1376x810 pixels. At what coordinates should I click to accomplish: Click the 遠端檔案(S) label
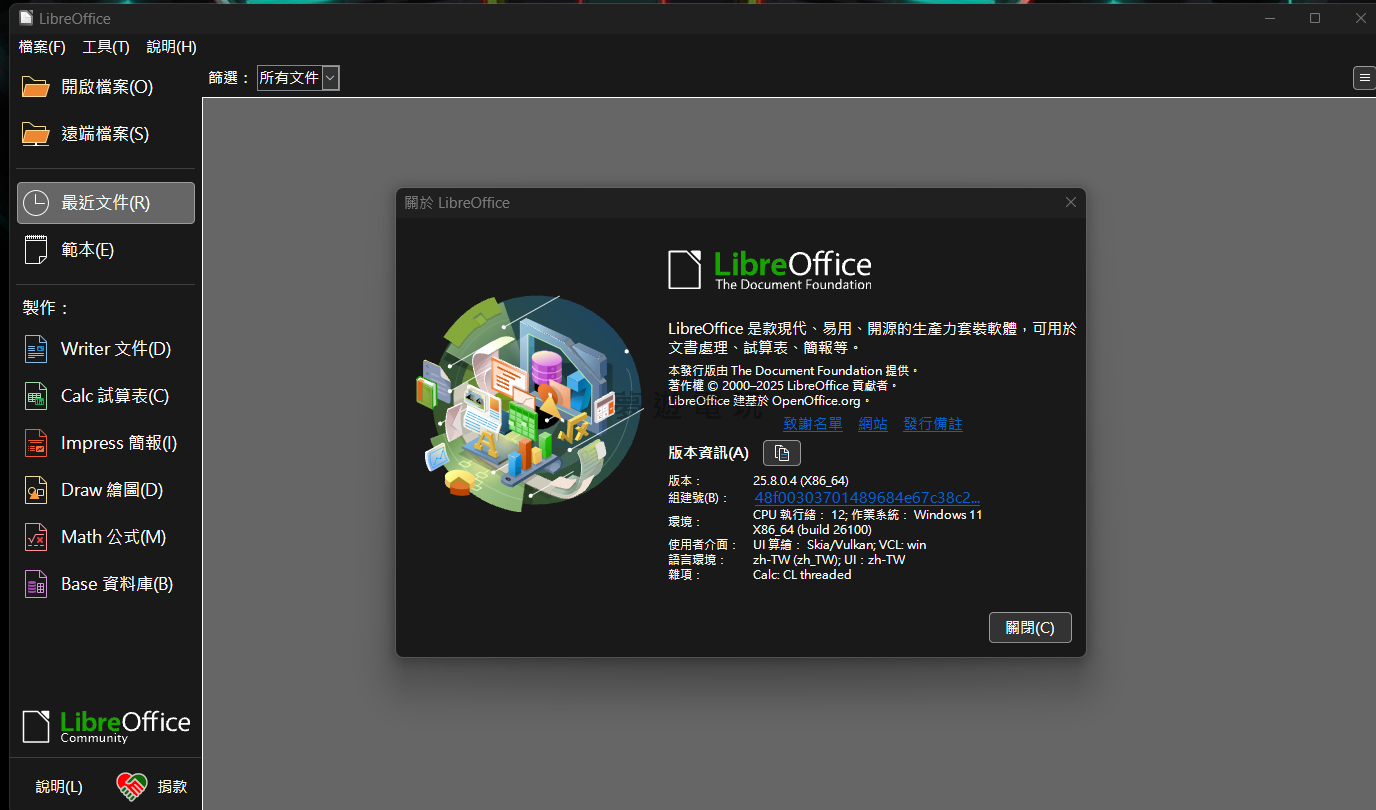pyautogui.click(x=105, y=134)
